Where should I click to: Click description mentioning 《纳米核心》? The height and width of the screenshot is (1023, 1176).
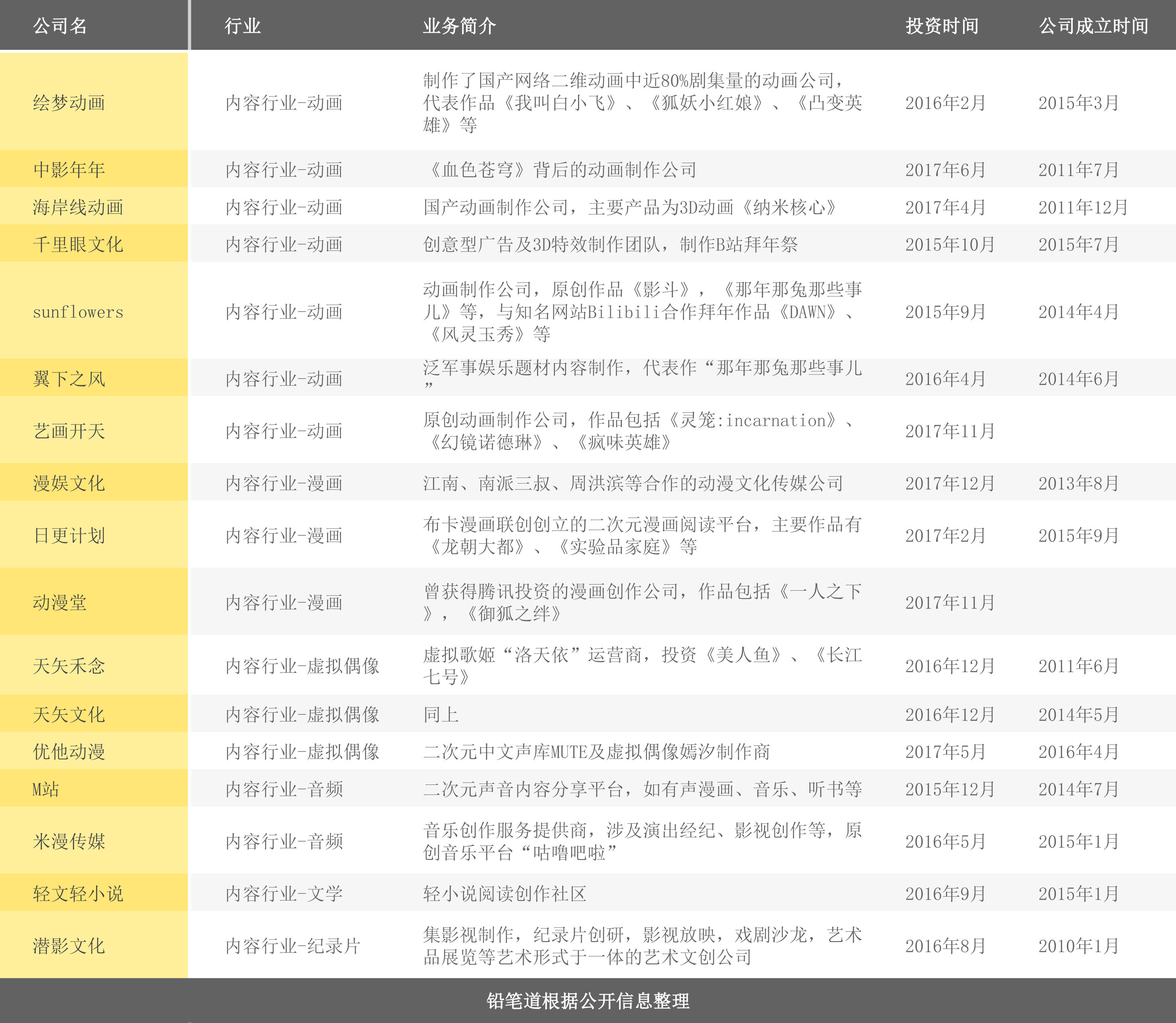pyautogui.click(x=631, y=207)
